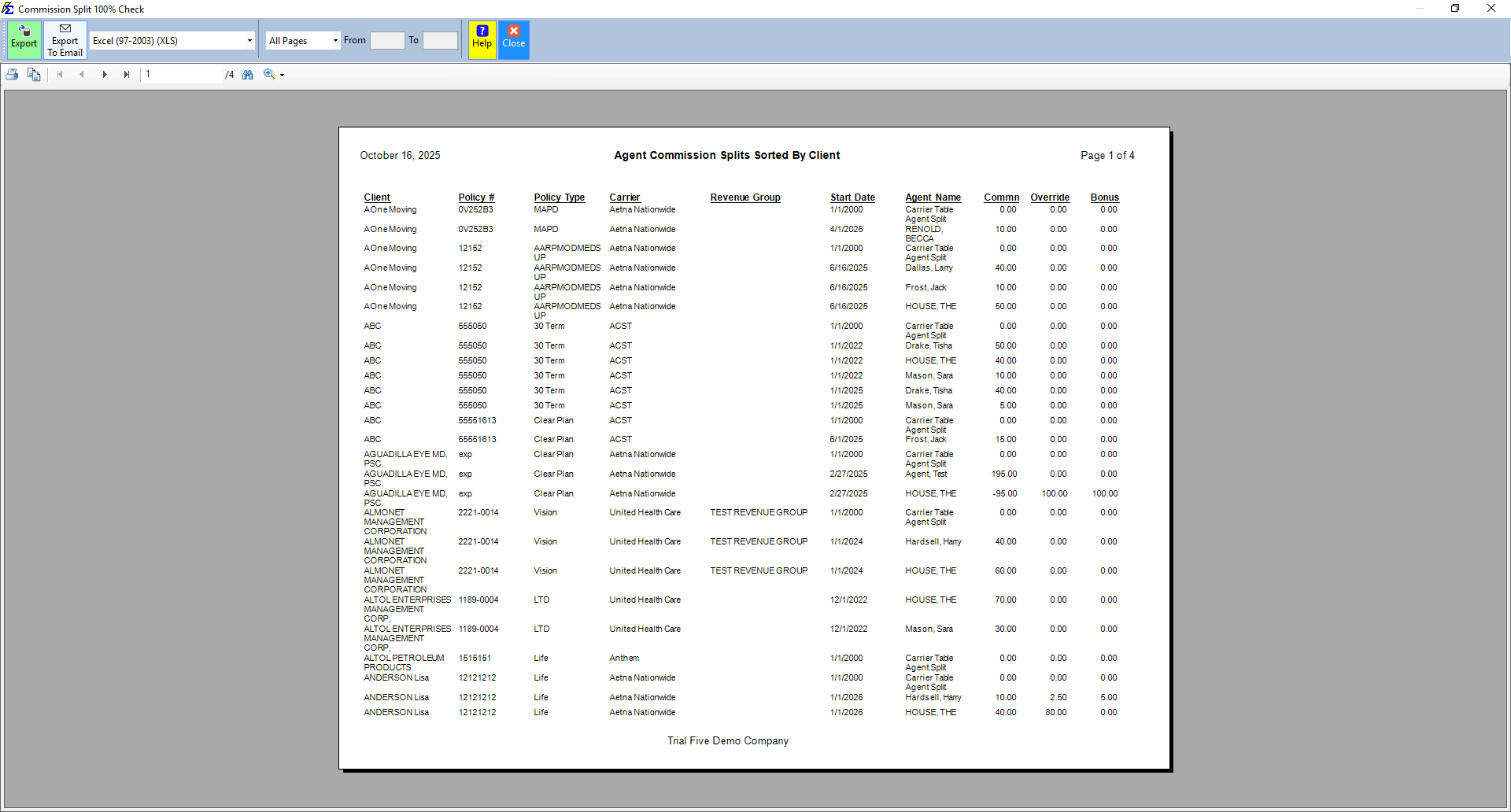The image size is (1511, 812).
Task: Click inside the From page range field
Action: click(387, 40)
